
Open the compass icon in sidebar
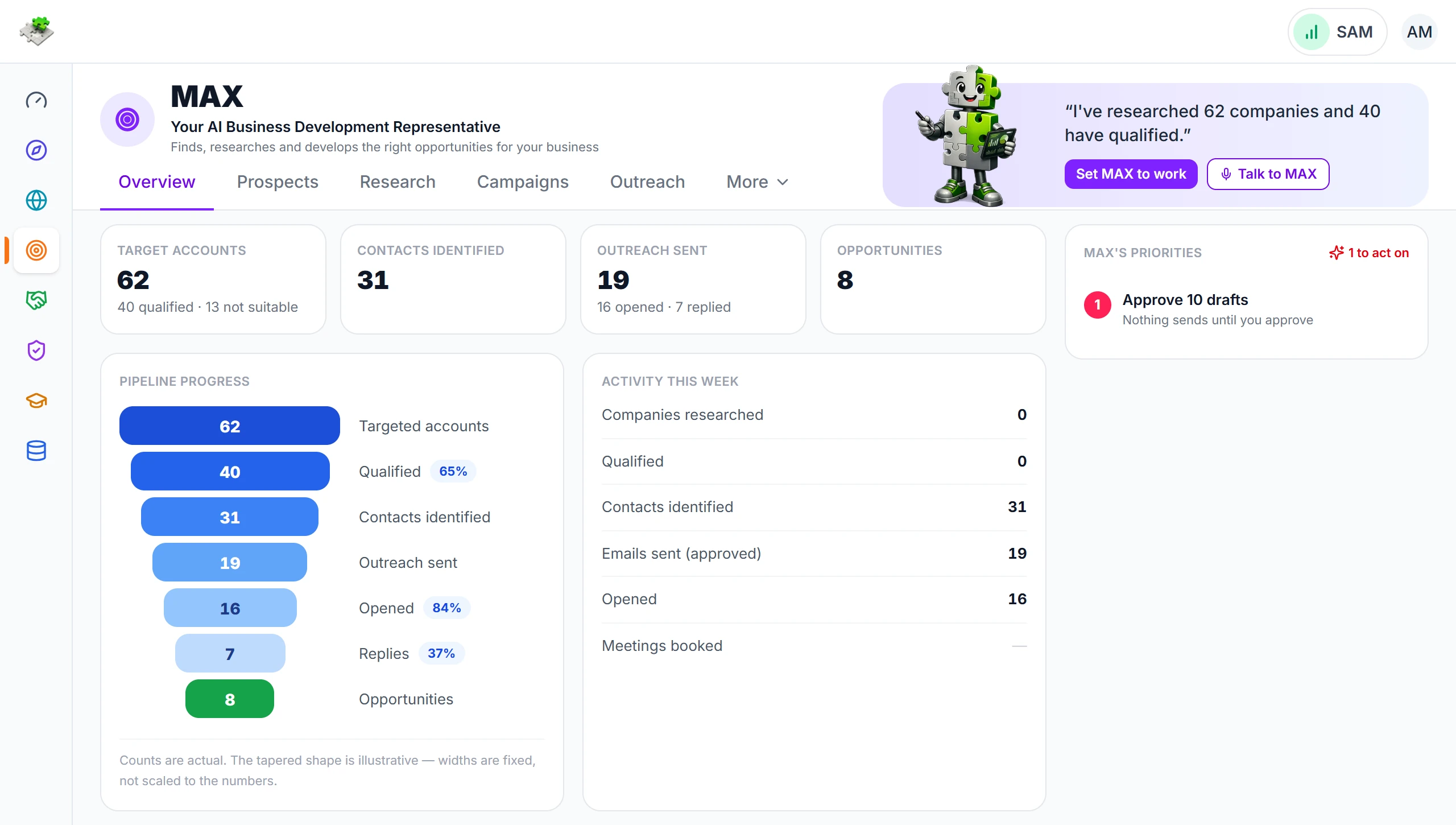tap(36, 150)
